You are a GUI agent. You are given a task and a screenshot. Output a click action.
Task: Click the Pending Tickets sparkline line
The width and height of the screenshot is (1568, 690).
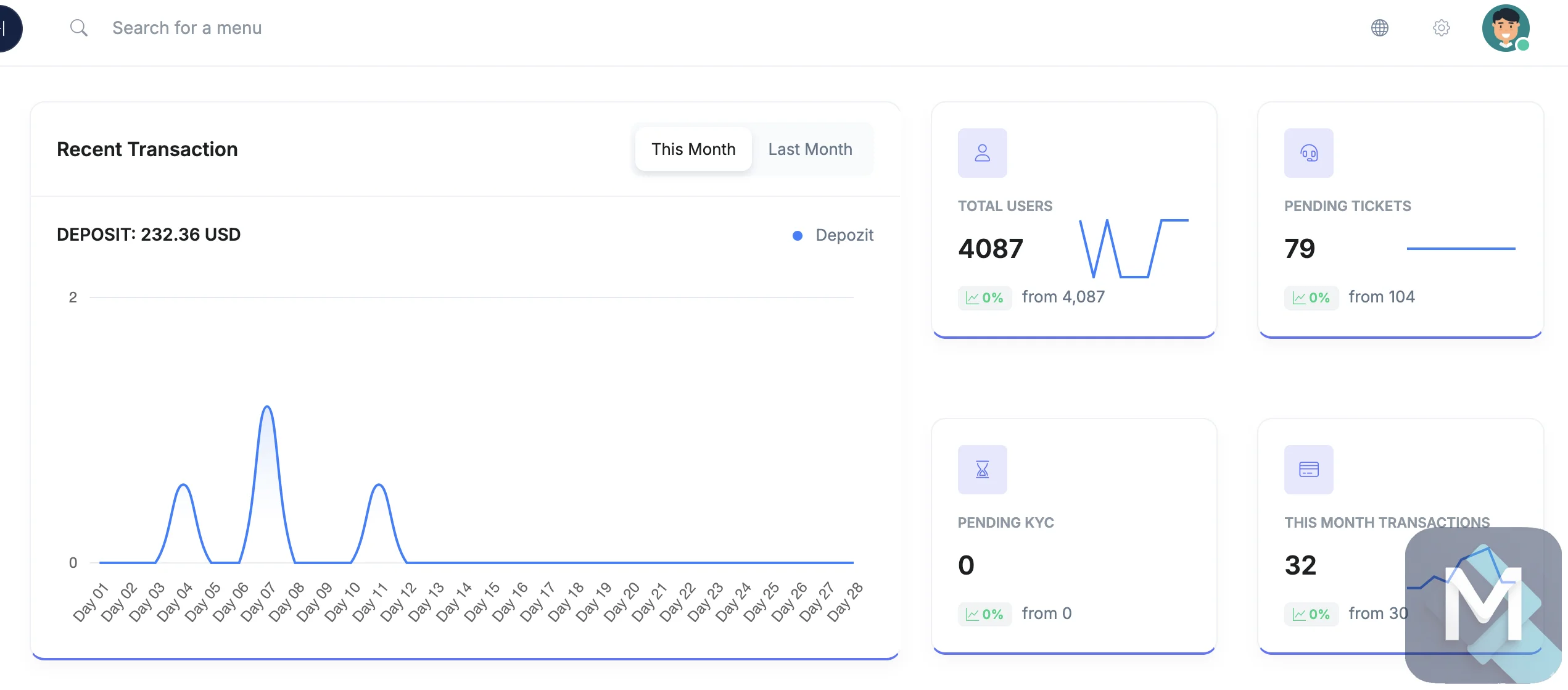pos(1461,249)
